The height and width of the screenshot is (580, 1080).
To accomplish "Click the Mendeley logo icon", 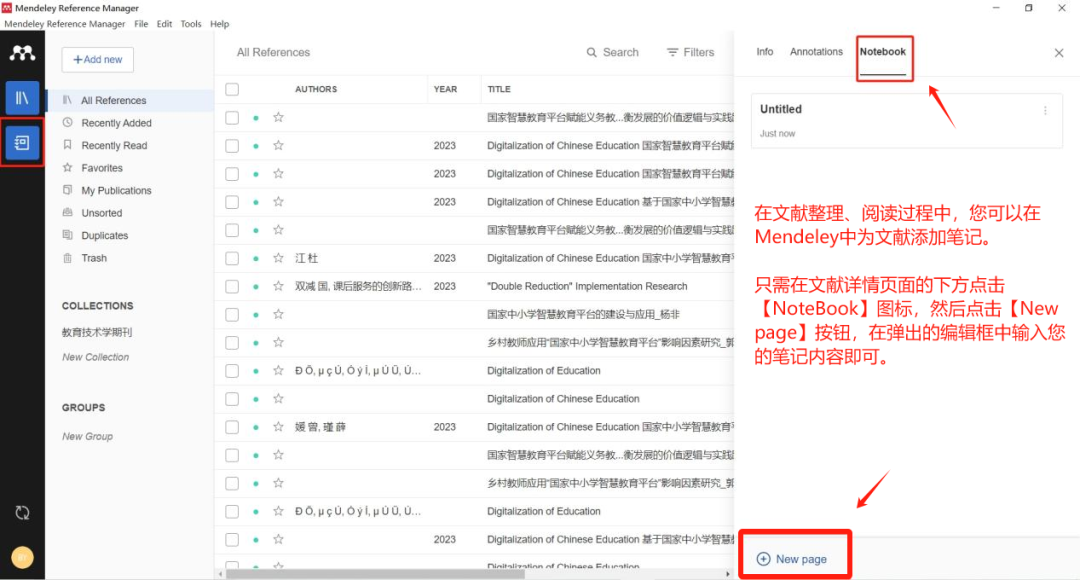I will point(22,53).
